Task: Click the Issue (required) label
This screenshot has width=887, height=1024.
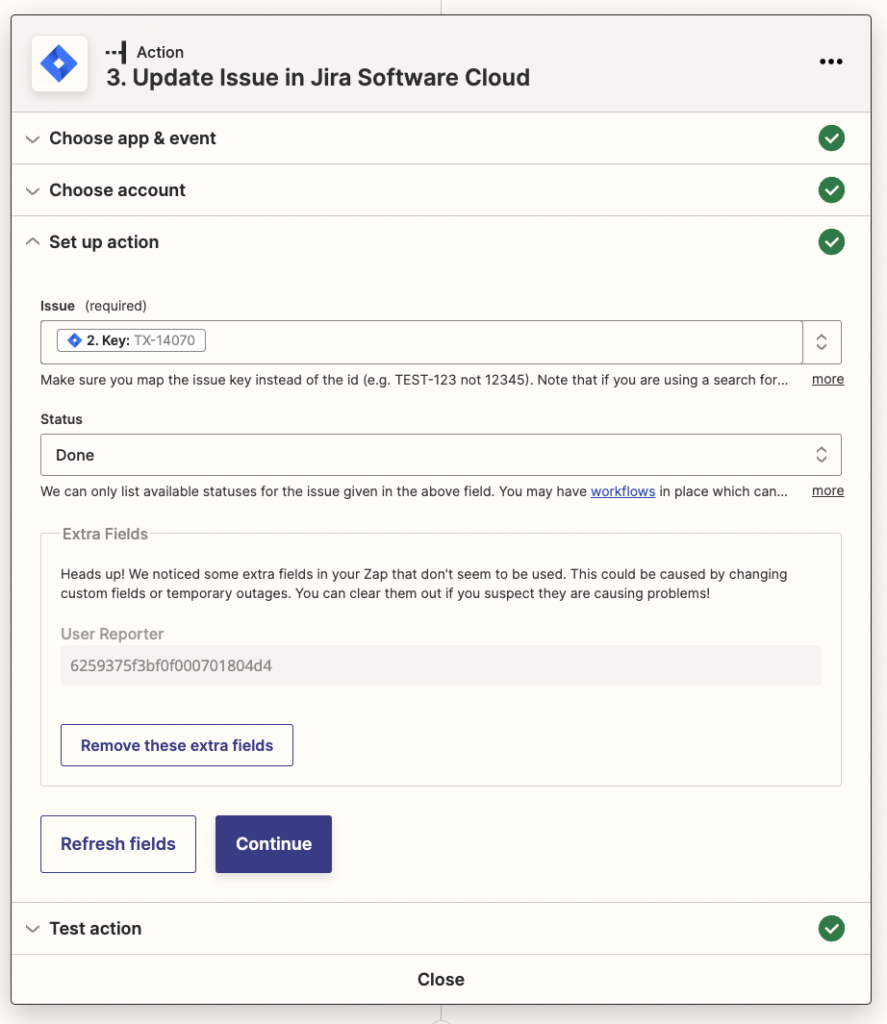Action: coord(93,306)
